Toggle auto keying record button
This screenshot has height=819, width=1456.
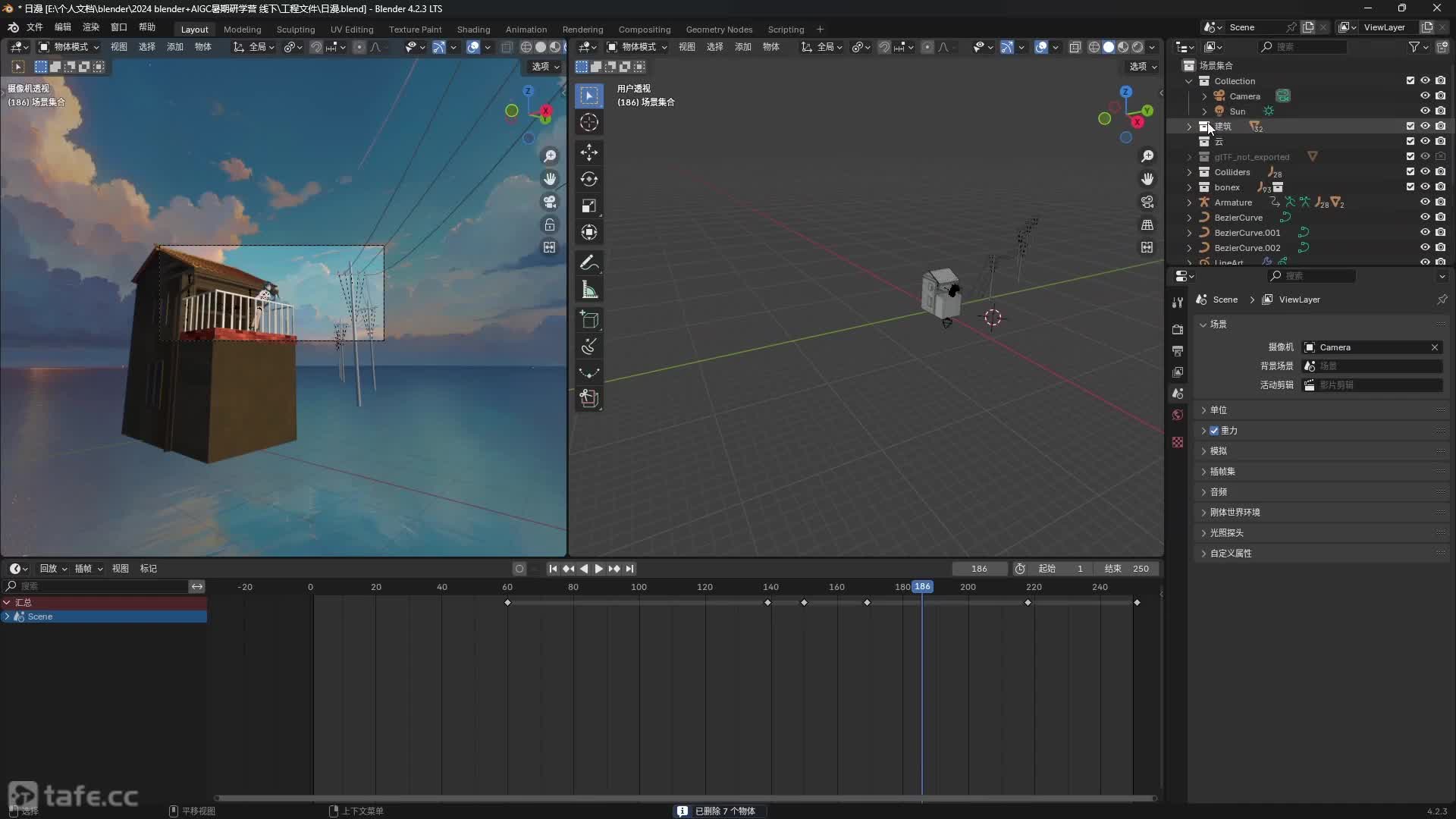coord(519,569)
